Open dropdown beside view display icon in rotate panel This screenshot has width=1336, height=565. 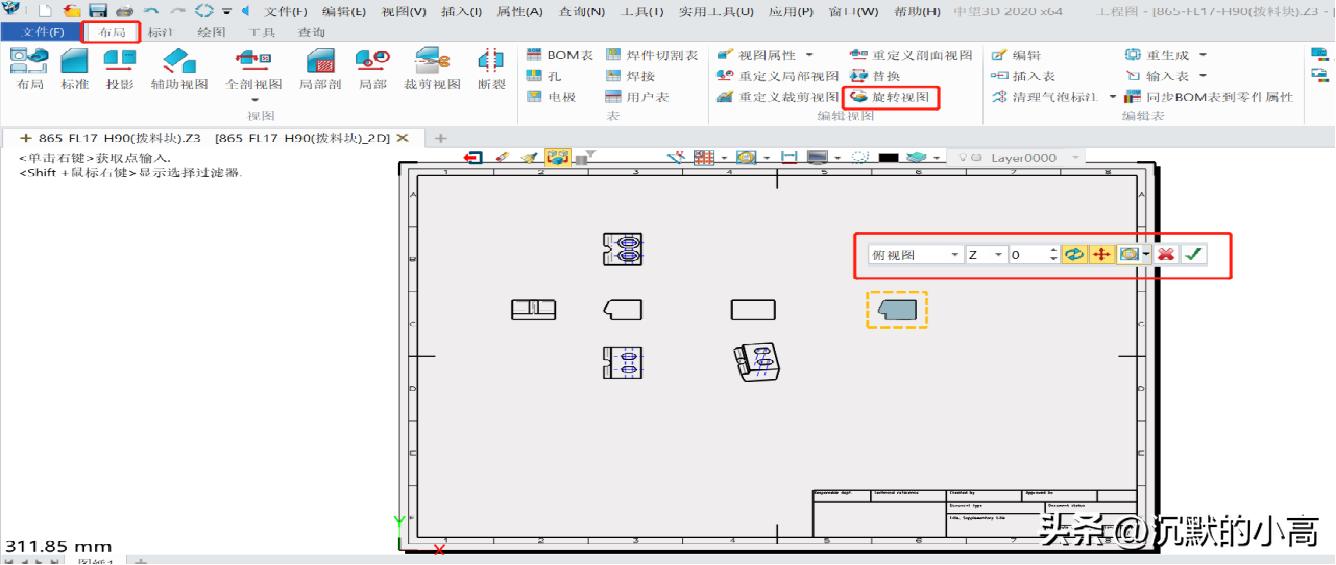[1146, 254]
